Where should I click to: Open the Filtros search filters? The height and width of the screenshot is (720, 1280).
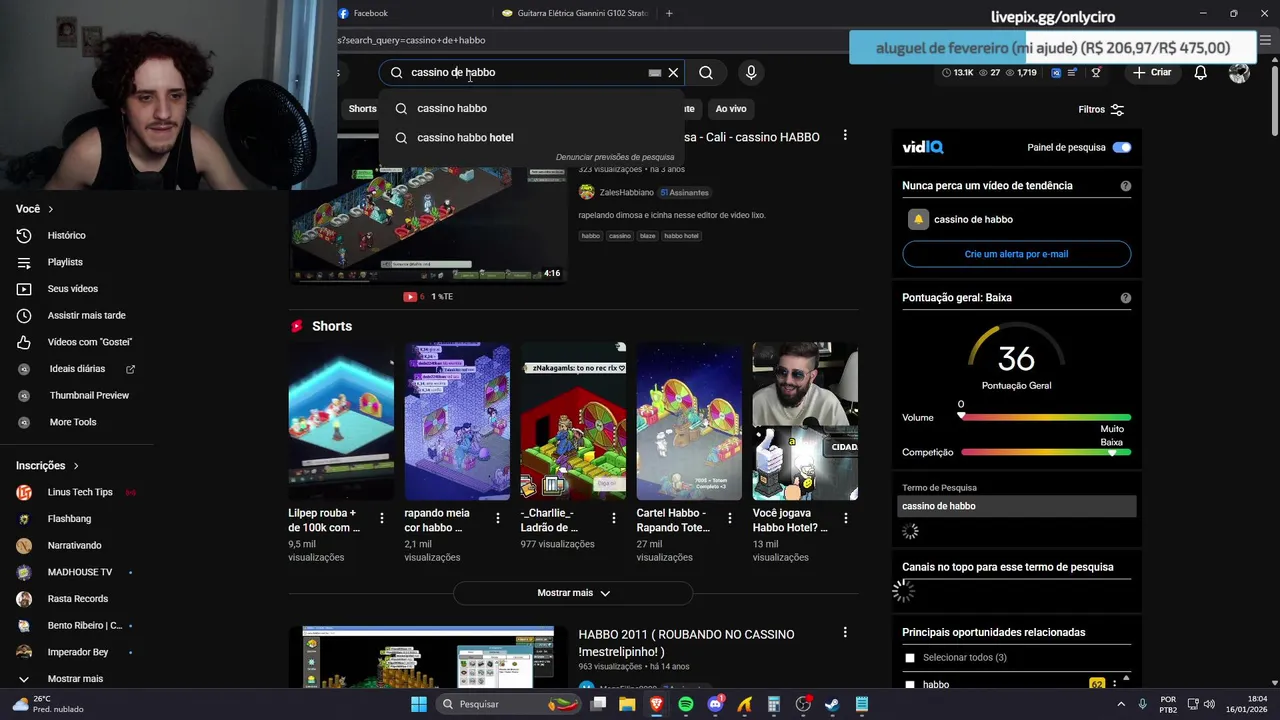click(1101, 109)
